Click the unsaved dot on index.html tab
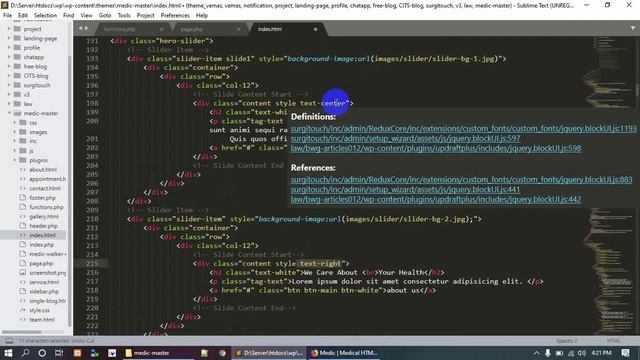This screenshot has width=640, height=360. (x=315, y=29)
